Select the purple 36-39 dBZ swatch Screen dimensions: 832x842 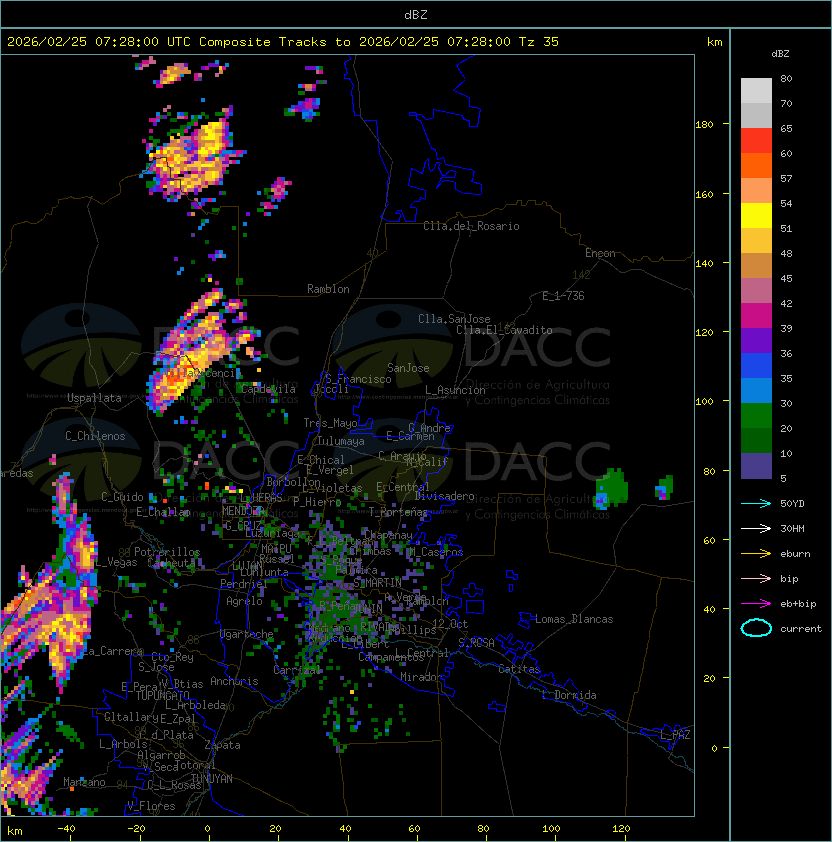756,340
